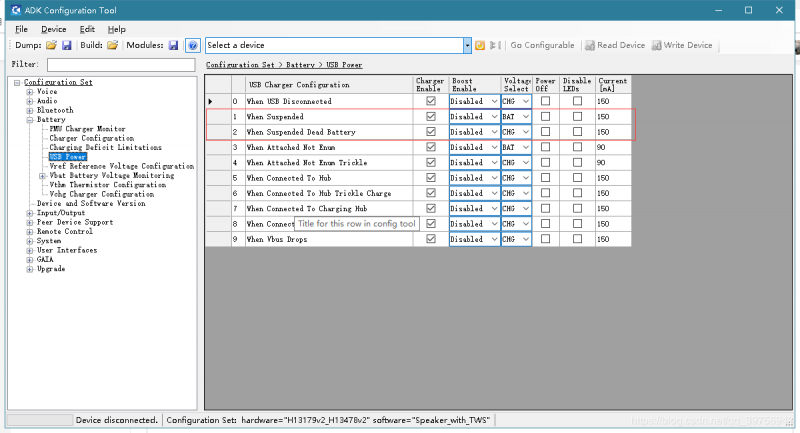The width and height of the screenshot is (800, 433).
Task: Click into the Filter text field
Action: pos(121,65)
